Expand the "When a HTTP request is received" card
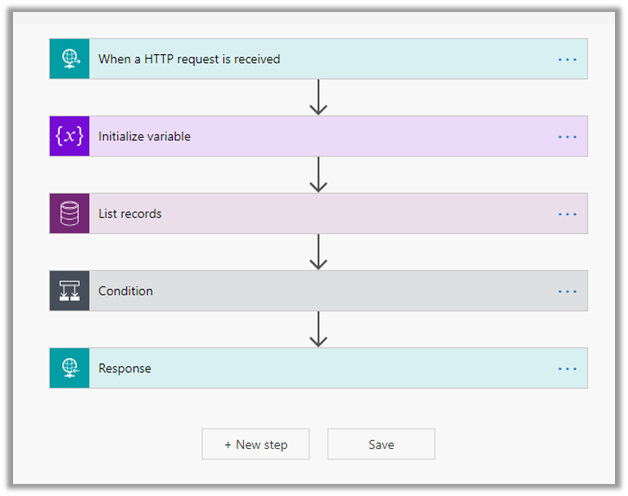 300,59
